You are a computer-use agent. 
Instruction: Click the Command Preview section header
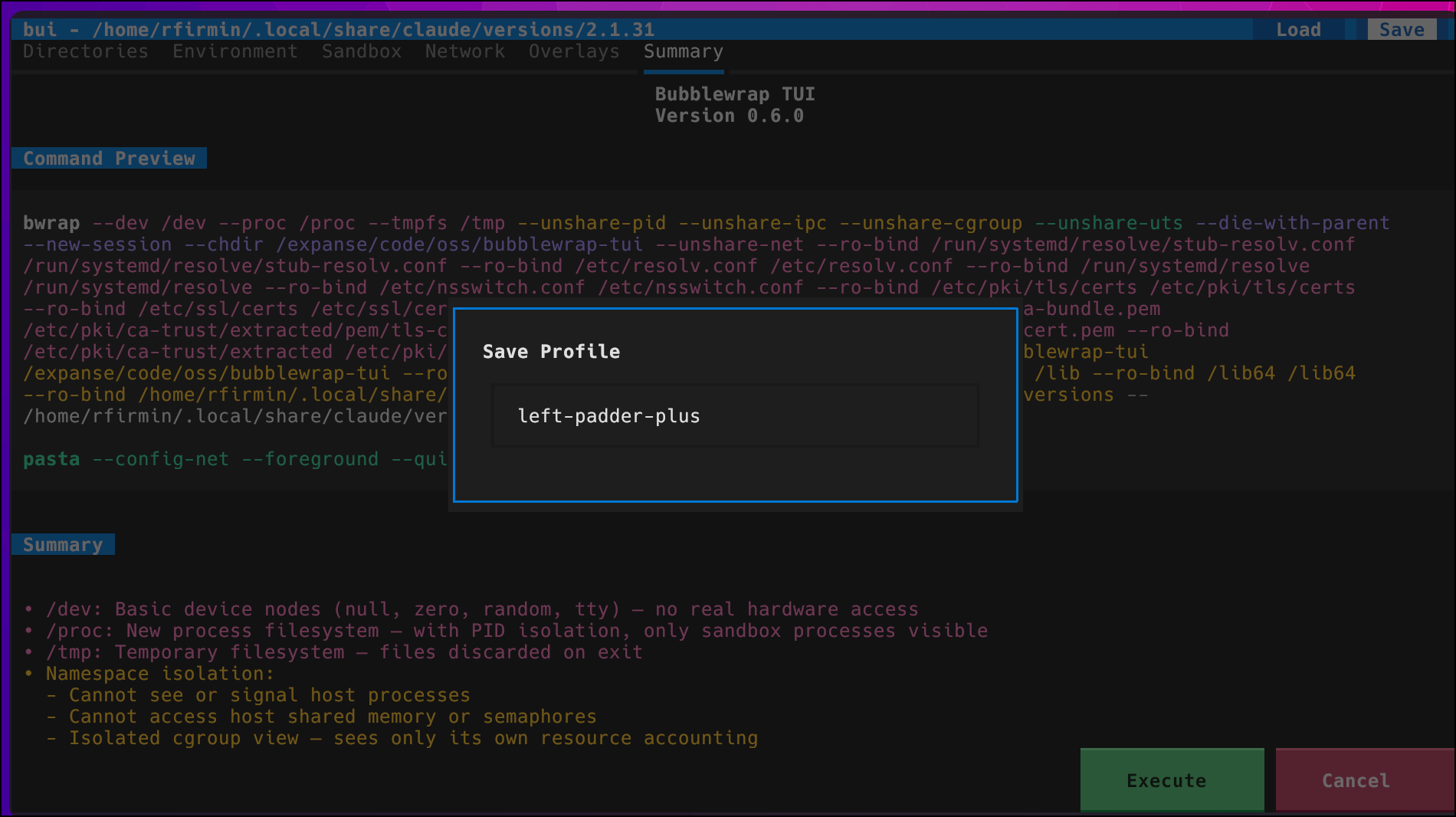pyautogui.click(x=109, y=158)
